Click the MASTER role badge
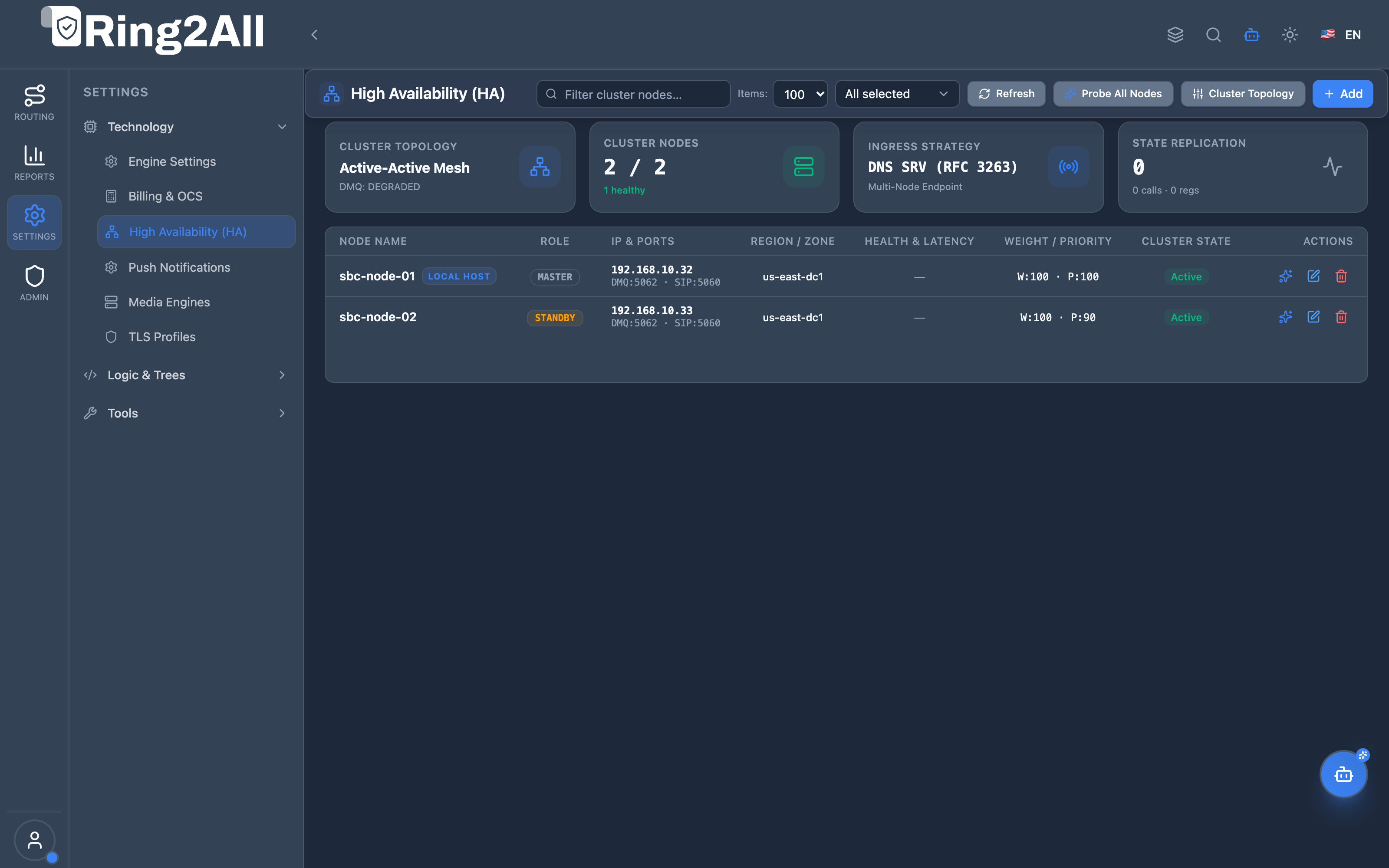The width and height of the screenshot is (1389, 868). tap(554, 277)
